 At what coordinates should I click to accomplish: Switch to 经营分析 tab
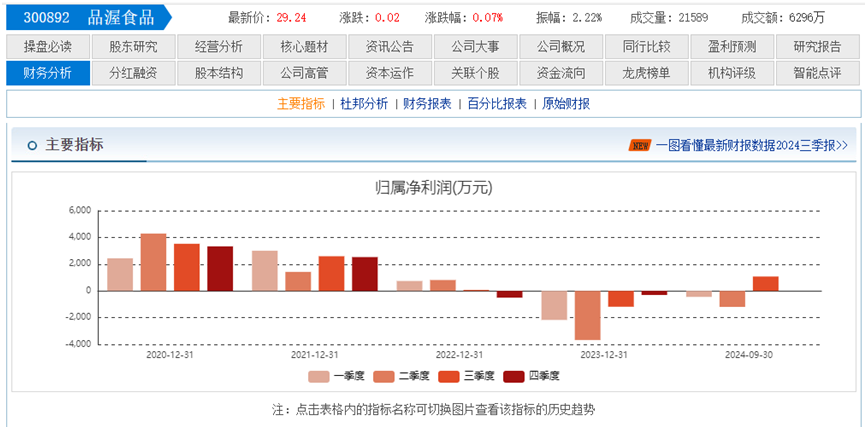(x=219, y=47)
